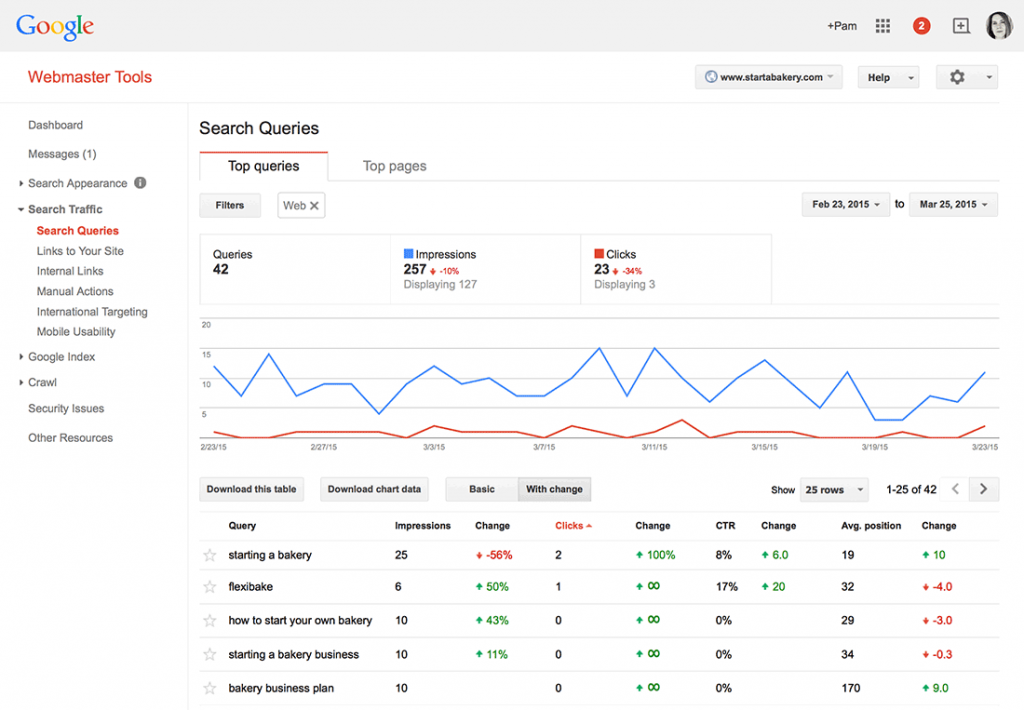Open the Help dropdown

888,77
